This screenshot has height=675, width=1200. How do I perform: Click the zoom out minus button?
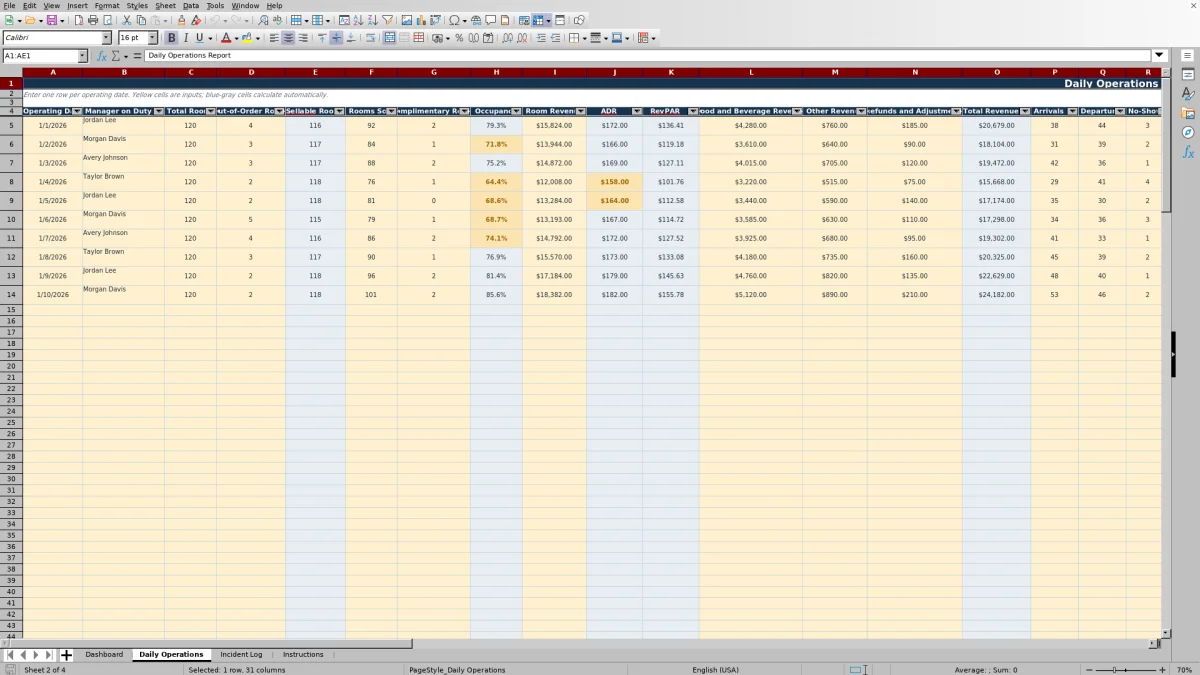pos(1089,670)
